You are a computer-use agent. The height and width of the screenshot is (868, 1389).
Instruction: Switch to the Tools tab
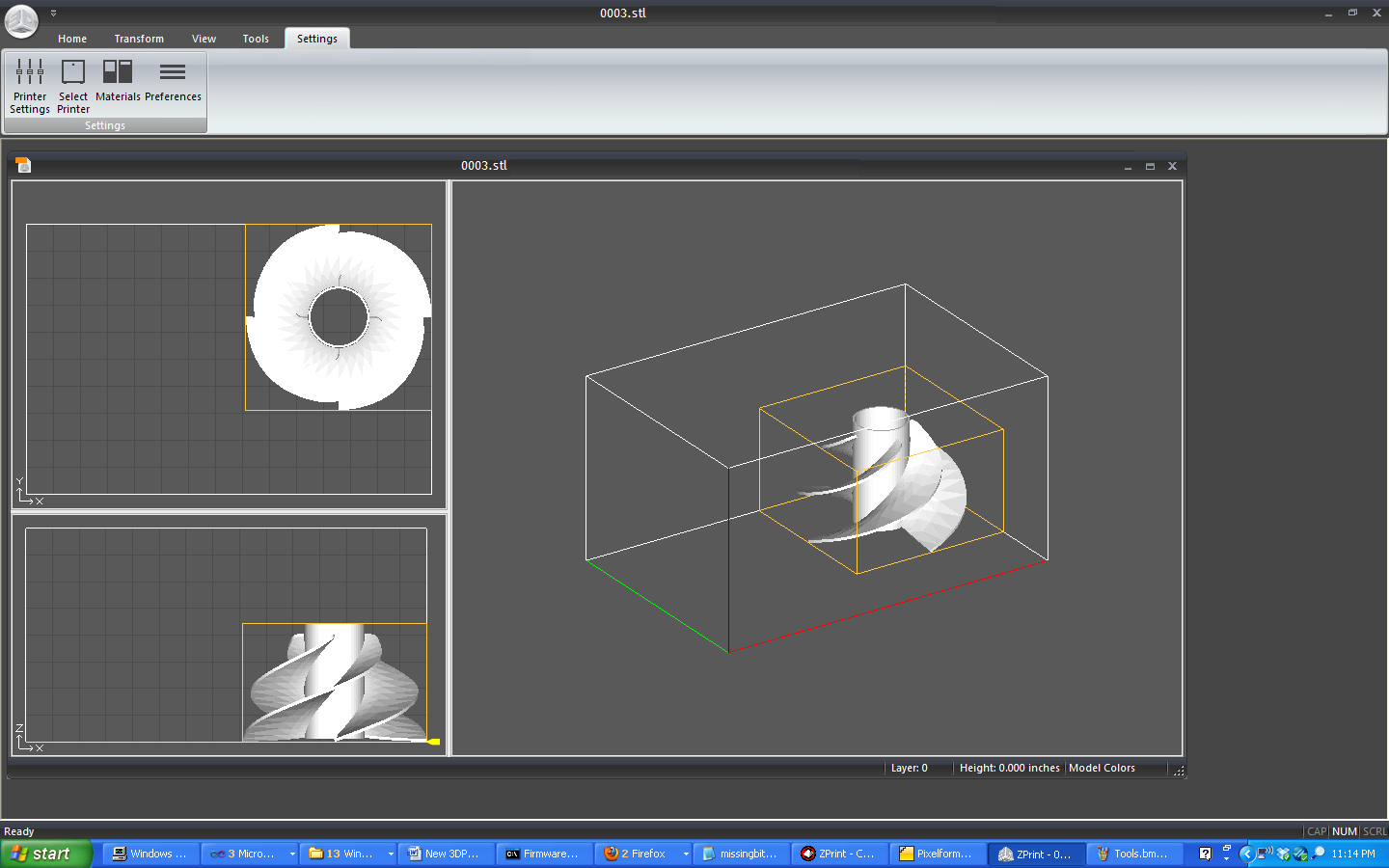tap(256, 39)
